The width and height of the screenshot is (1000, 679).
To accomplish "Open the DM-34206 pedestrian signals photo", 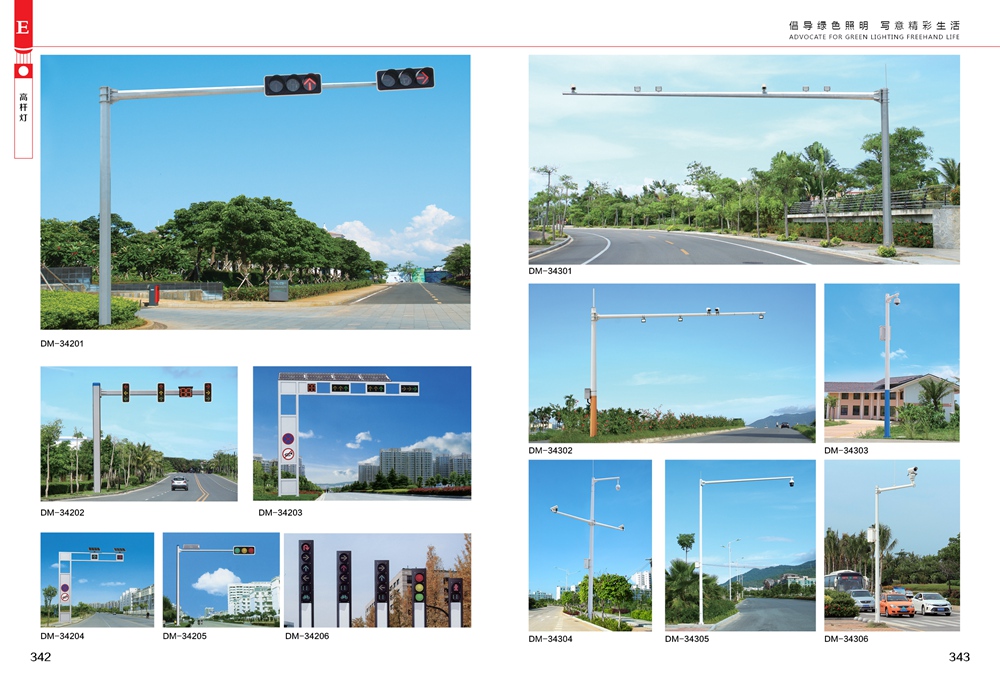I will click(x=377, y=580).
